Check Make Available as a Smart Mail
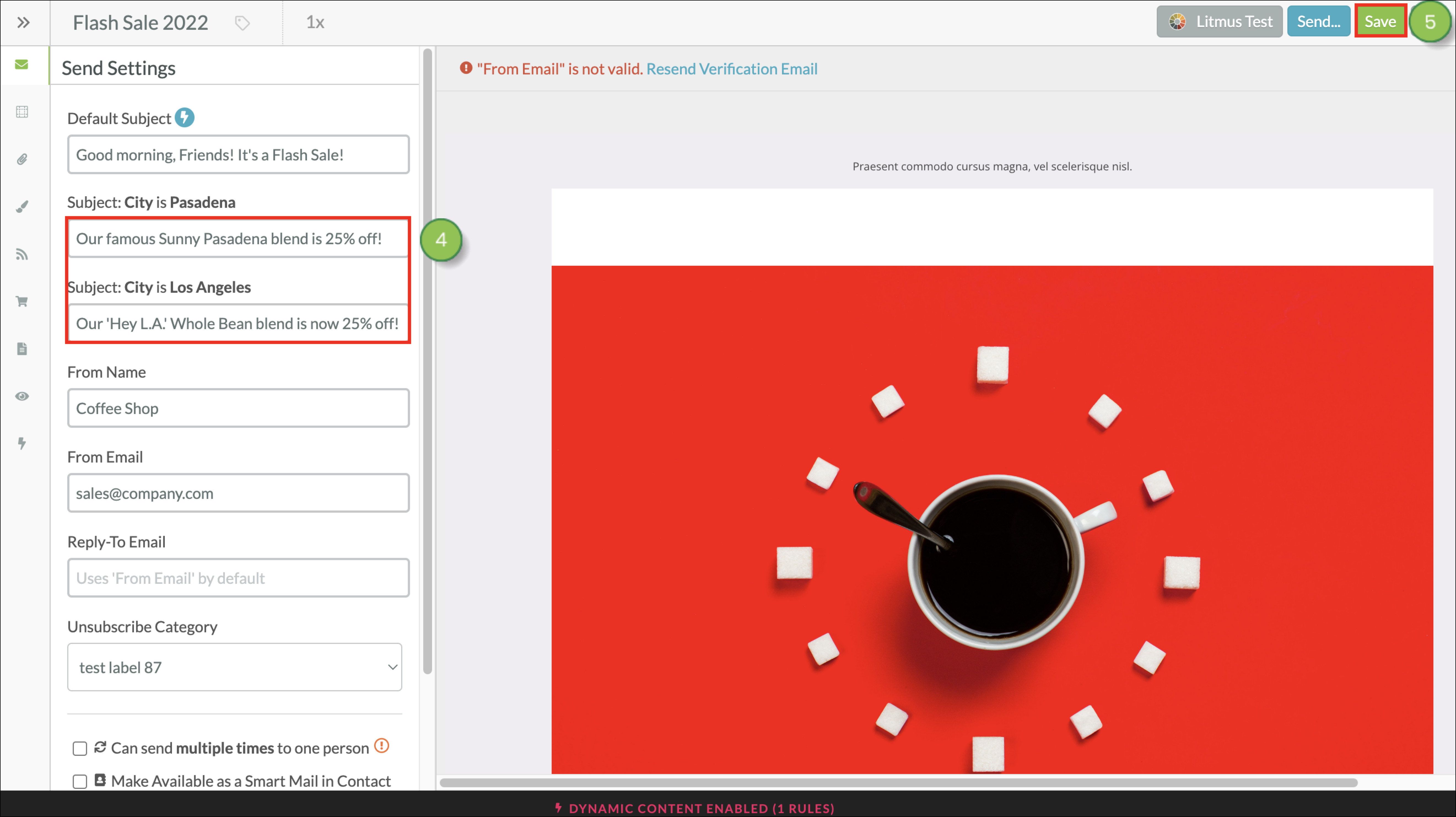This screenshot has height=817, width=1456. pyautogui.click(x=80, y=781)
